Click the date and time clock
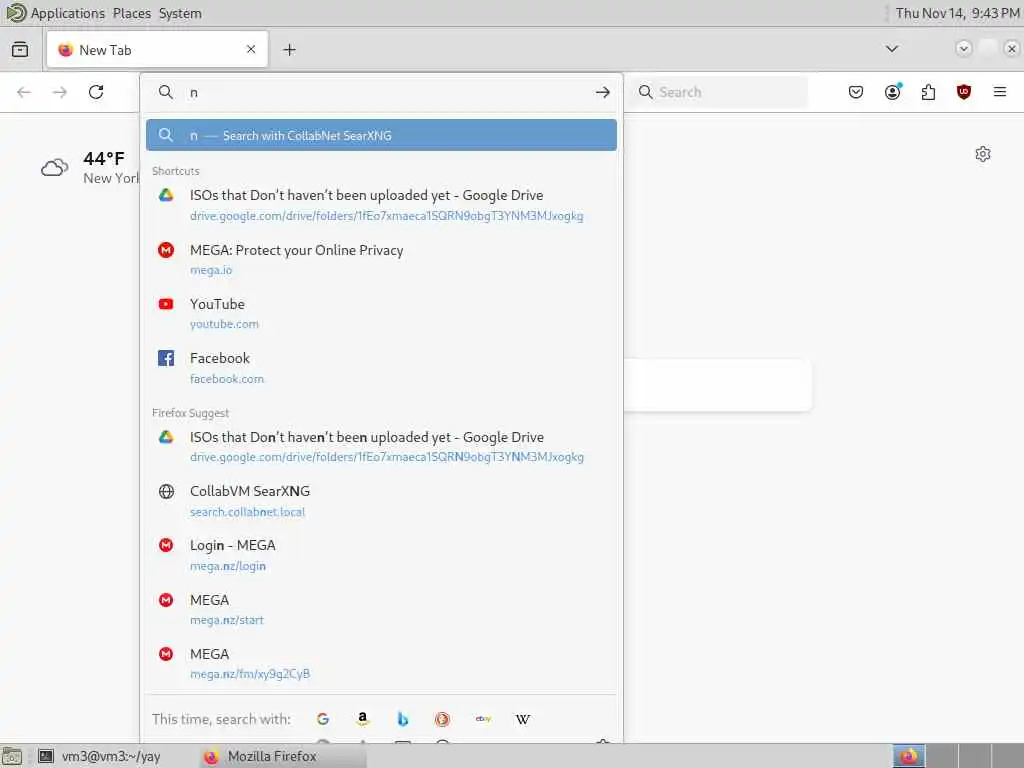1024x768 pixels. pos(957,13)
